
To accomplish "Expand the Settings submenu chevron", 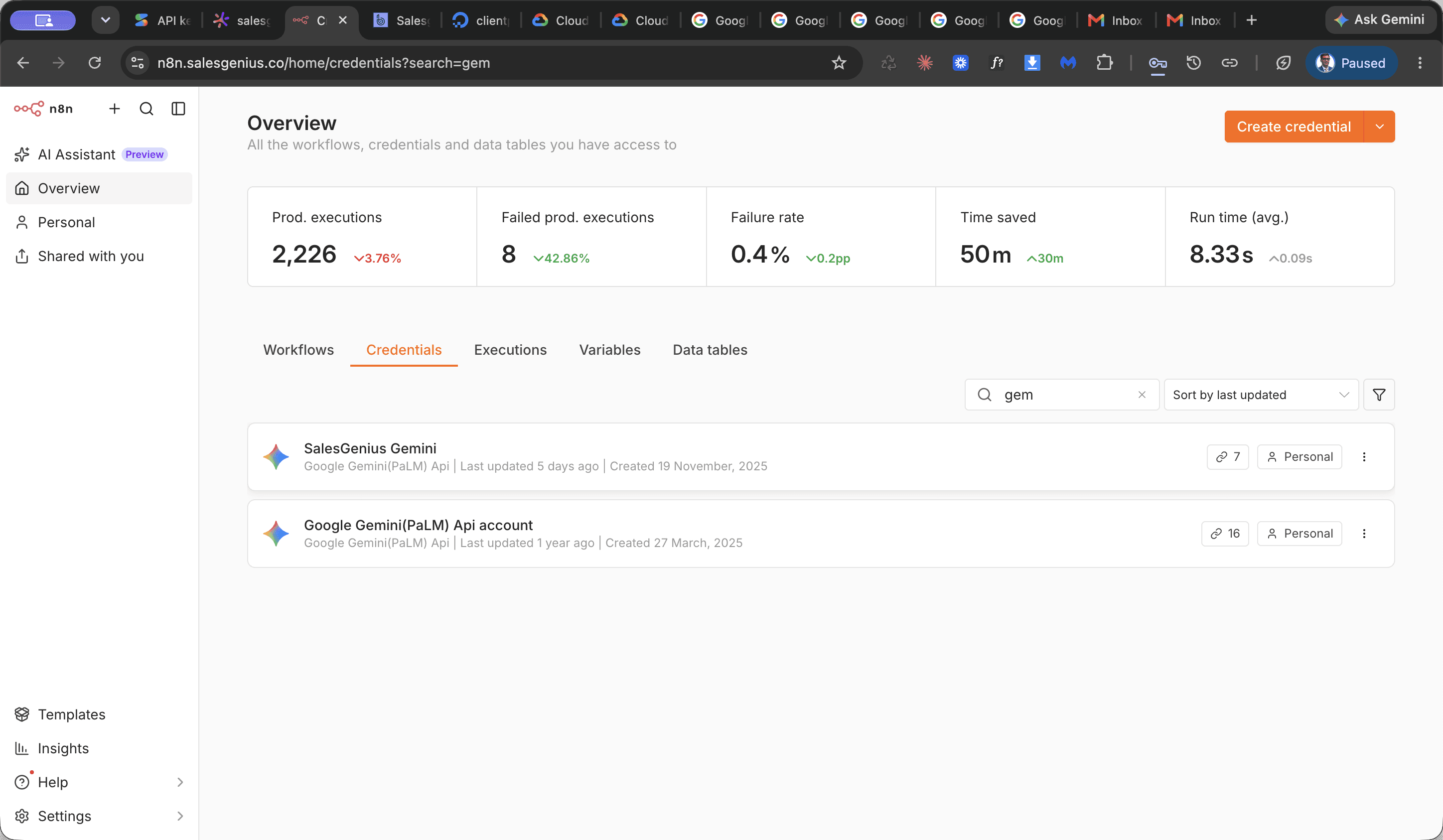I will click(180, 816).
